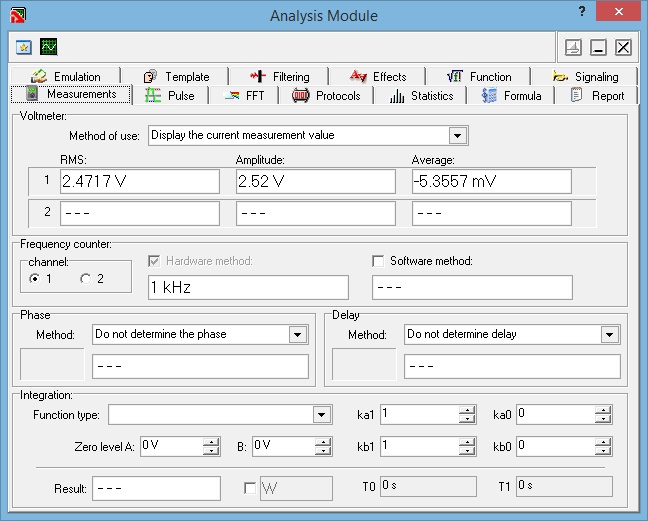
Task: Enable the Software method checkbox
Action: coord(378,261)
